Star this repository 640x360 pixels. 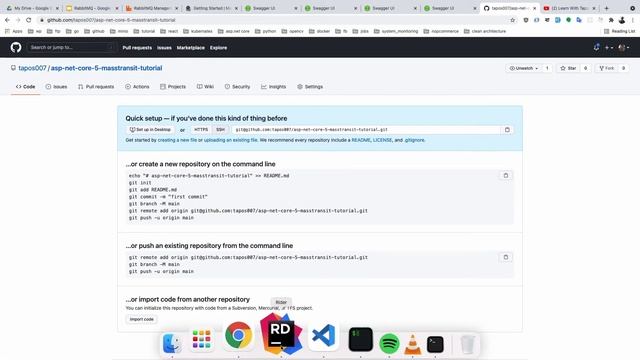click(x=569, y=68)
